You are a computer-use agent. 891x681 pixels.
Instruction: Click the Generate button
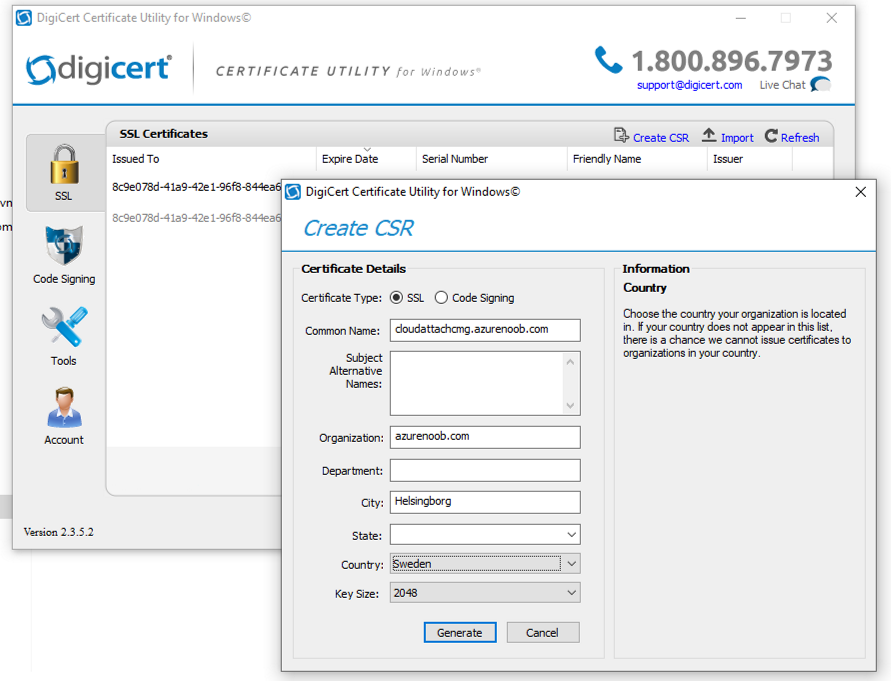pyautogui.click(x=460, y=633)
